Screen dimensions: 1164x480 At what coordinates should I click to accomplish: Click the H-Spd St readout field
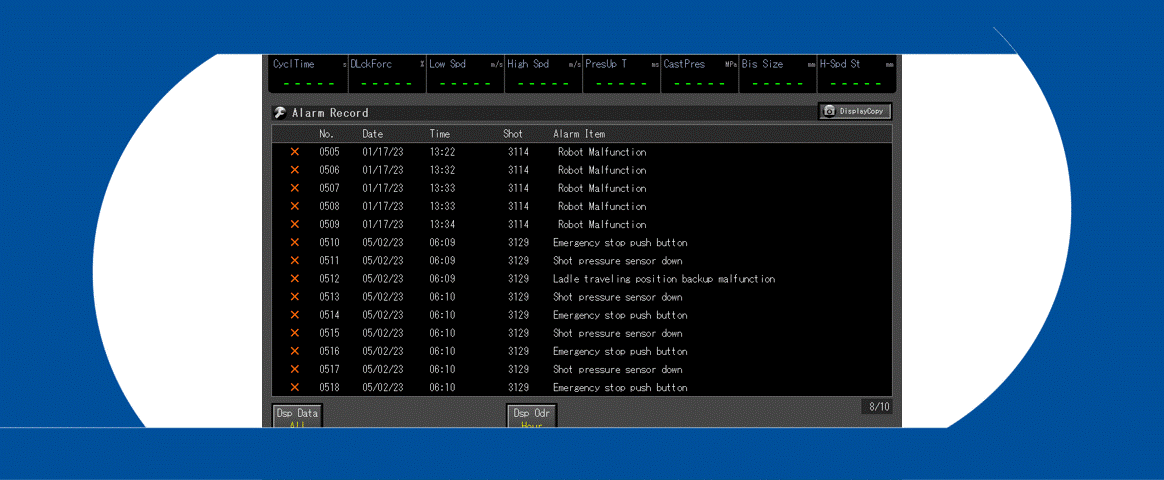[856, 74]
